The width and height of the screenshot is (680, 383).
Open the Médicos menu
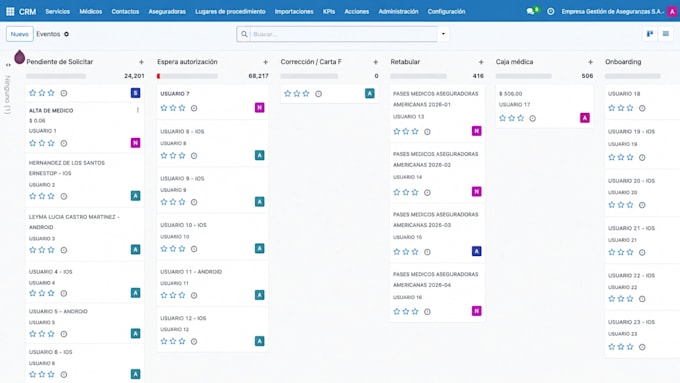click(91, 12)
